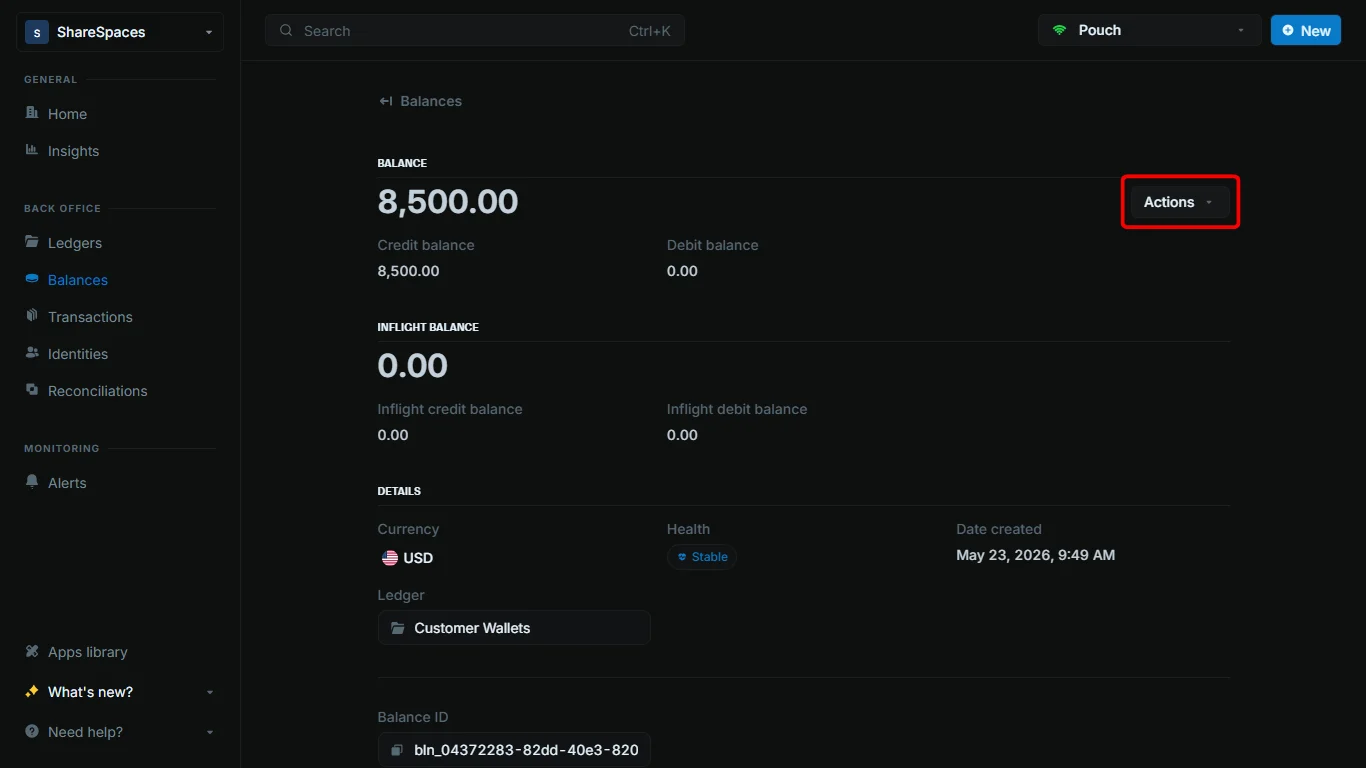Select Balances in the sidebar
Image resolution: width=1366 pixels, height=768 pixels.
click(x=78, y=280)
